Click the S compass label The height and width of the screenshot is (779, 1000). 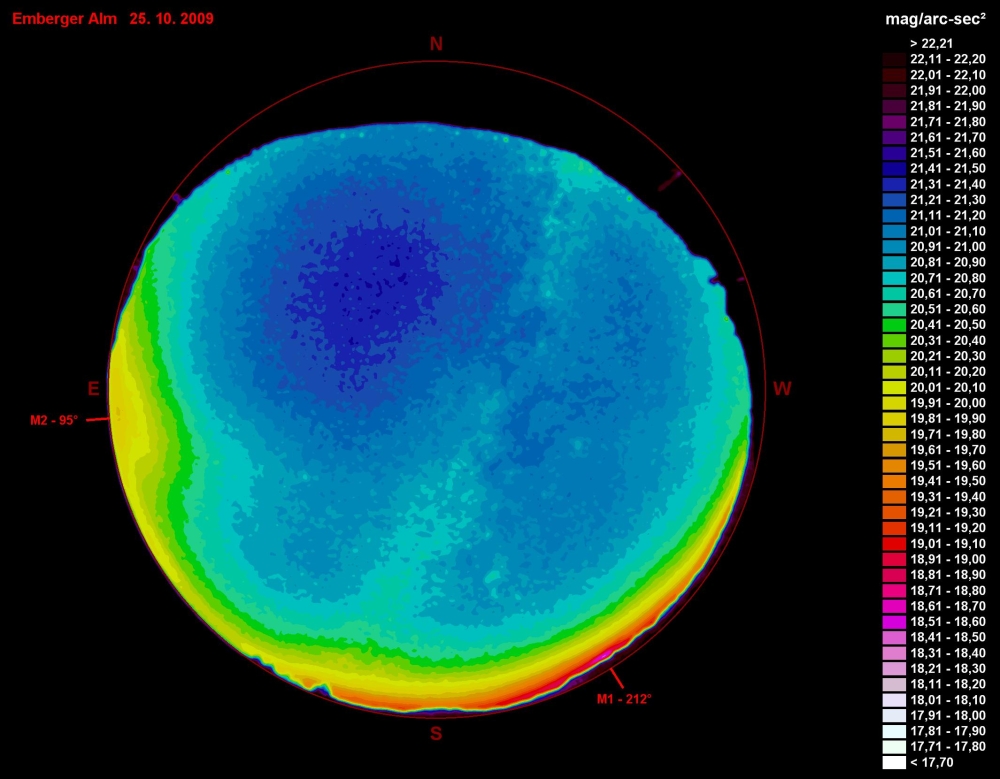pos(436,734)
